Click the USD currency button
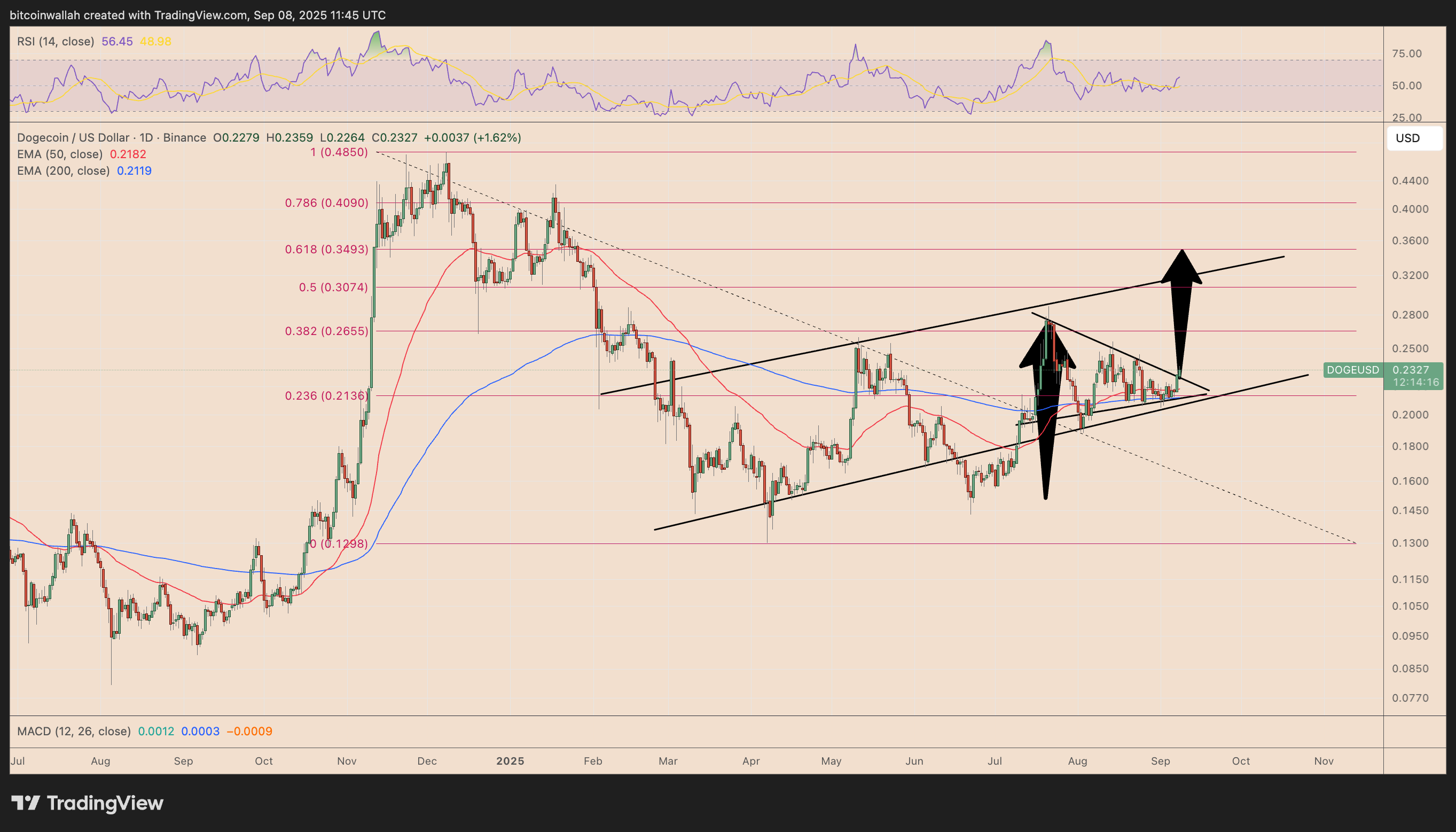Image resolution: width=1456 pixels, height=832 pixels. [x=1414, y=138]
